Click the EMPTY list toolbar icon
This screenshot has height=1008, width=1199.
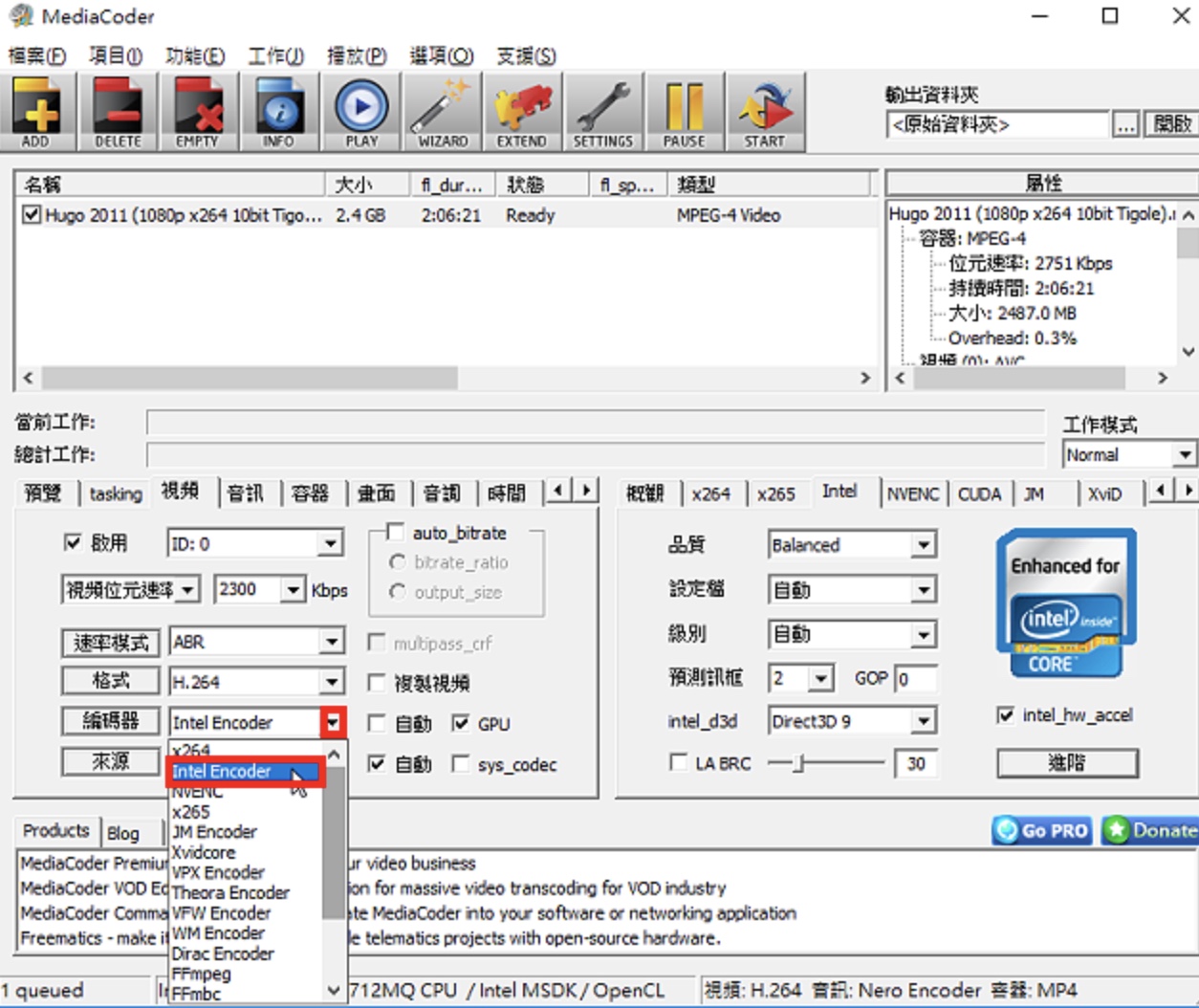click(198, 112)
